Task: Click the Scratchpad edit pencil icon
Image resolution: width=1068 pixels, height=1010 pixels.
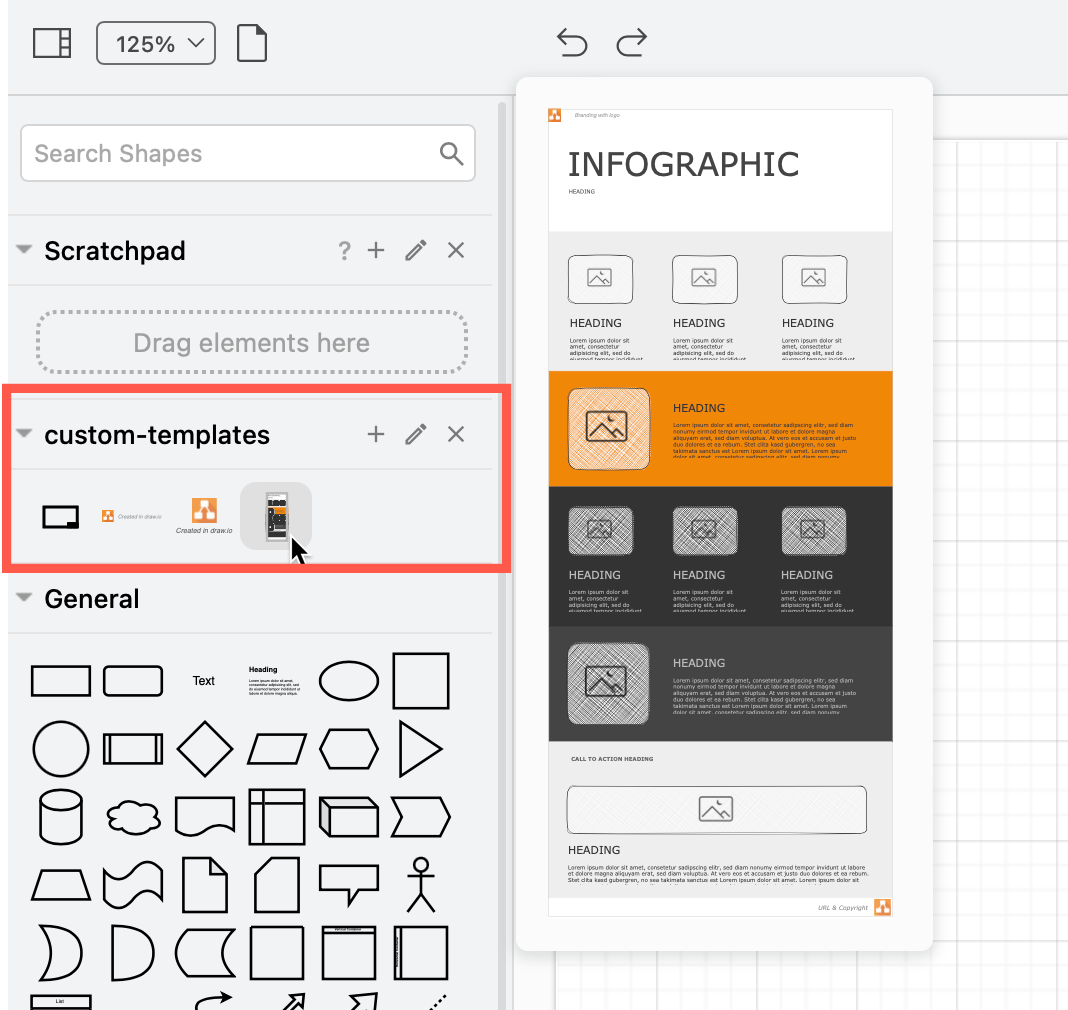Action: tap(415, 250)
